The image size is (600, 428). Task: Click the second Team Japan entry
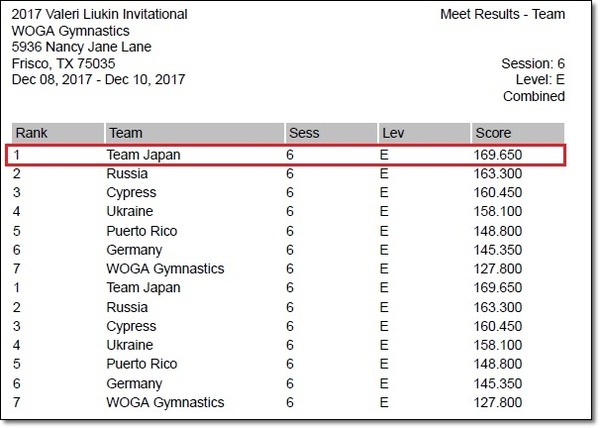143,287
